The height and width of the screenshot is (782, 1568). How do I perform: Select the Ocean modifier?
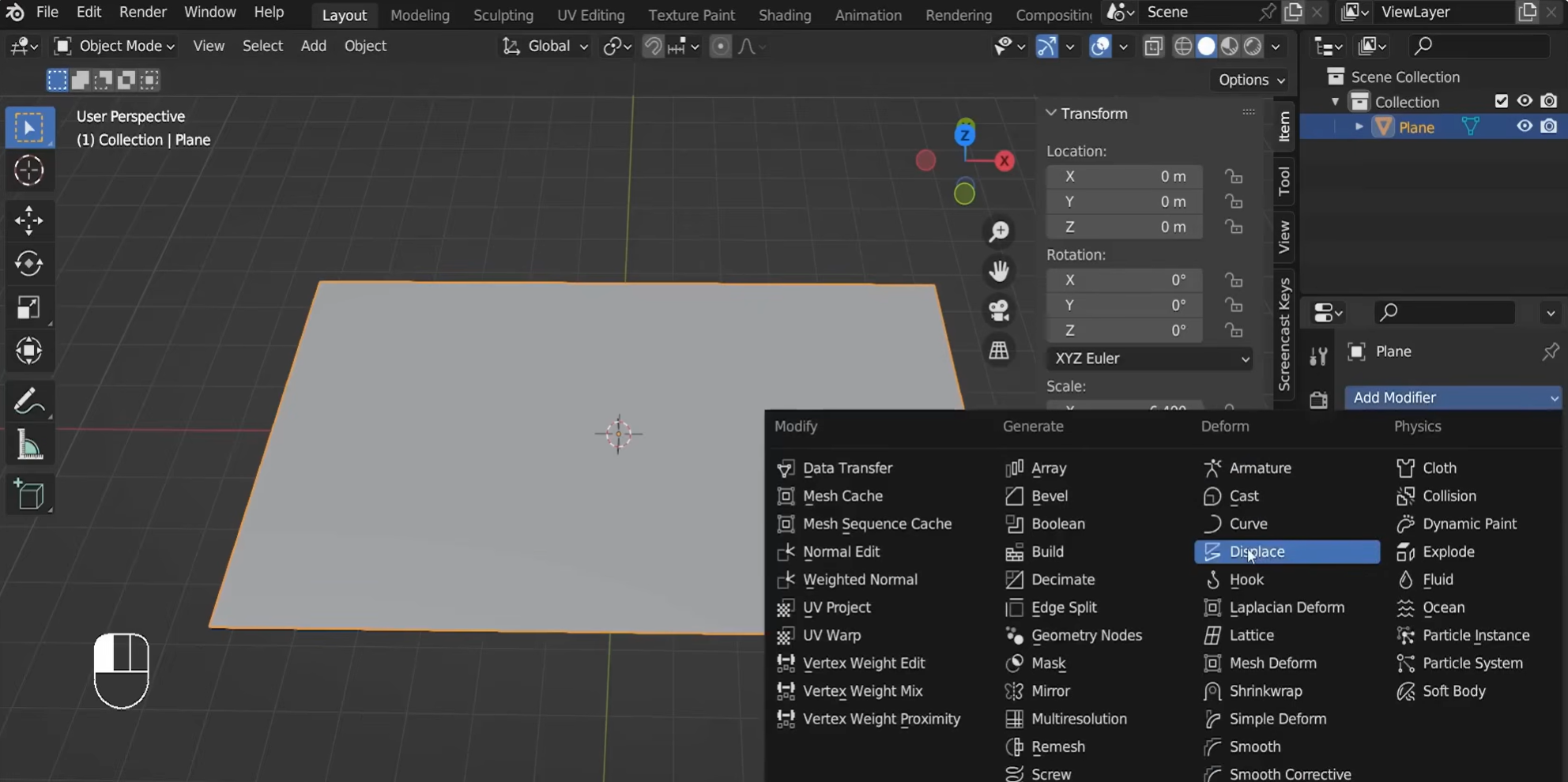pos(1443,607)
